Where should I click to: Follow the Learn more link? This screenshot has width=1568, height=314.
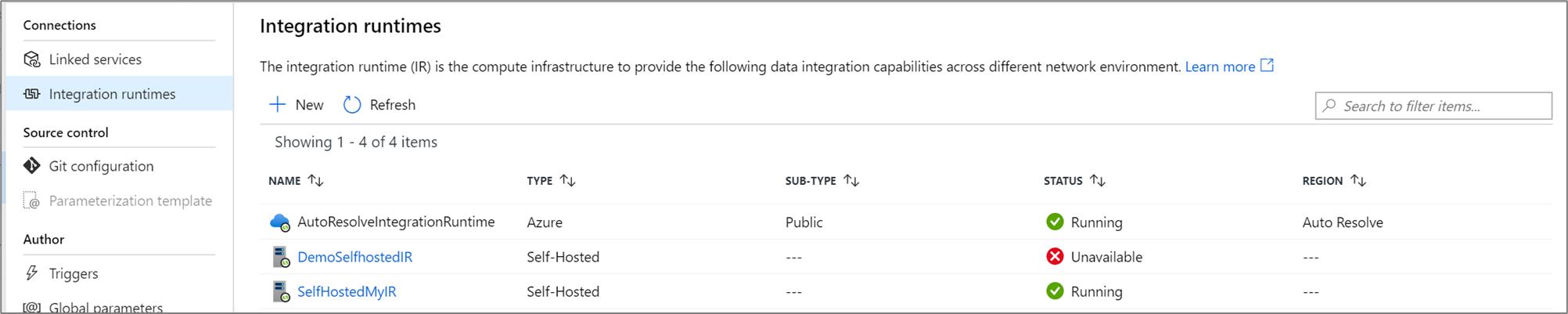(1220, 67)
